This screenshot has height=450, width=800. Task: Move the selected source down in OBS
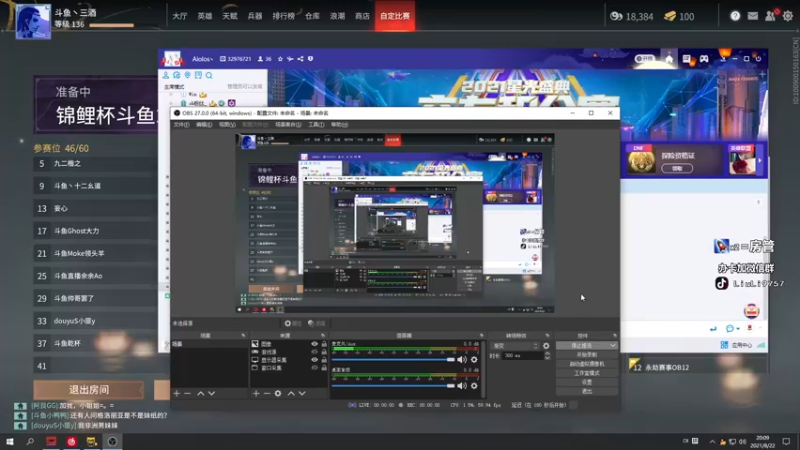click(302, 393)
